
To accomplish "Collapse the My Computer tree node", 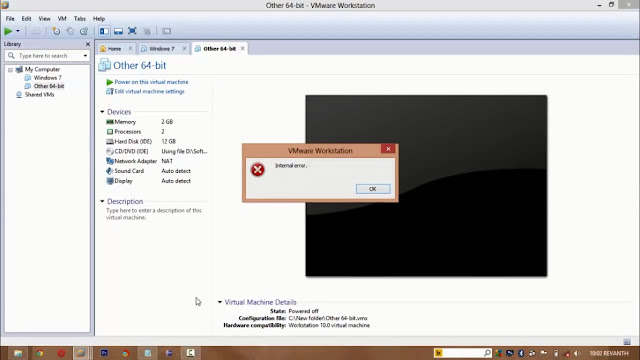I will (x=11, y=70).
